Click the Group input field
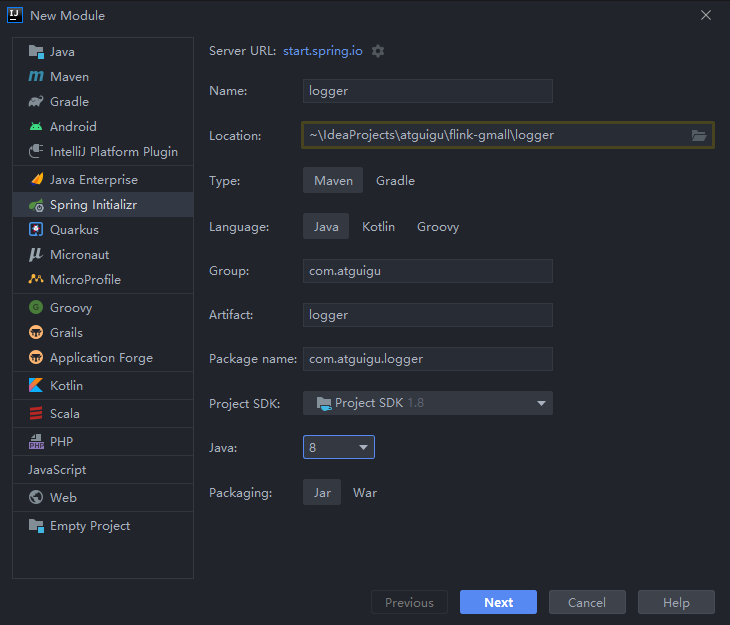The image size is (730, 625). click(427, 271)
